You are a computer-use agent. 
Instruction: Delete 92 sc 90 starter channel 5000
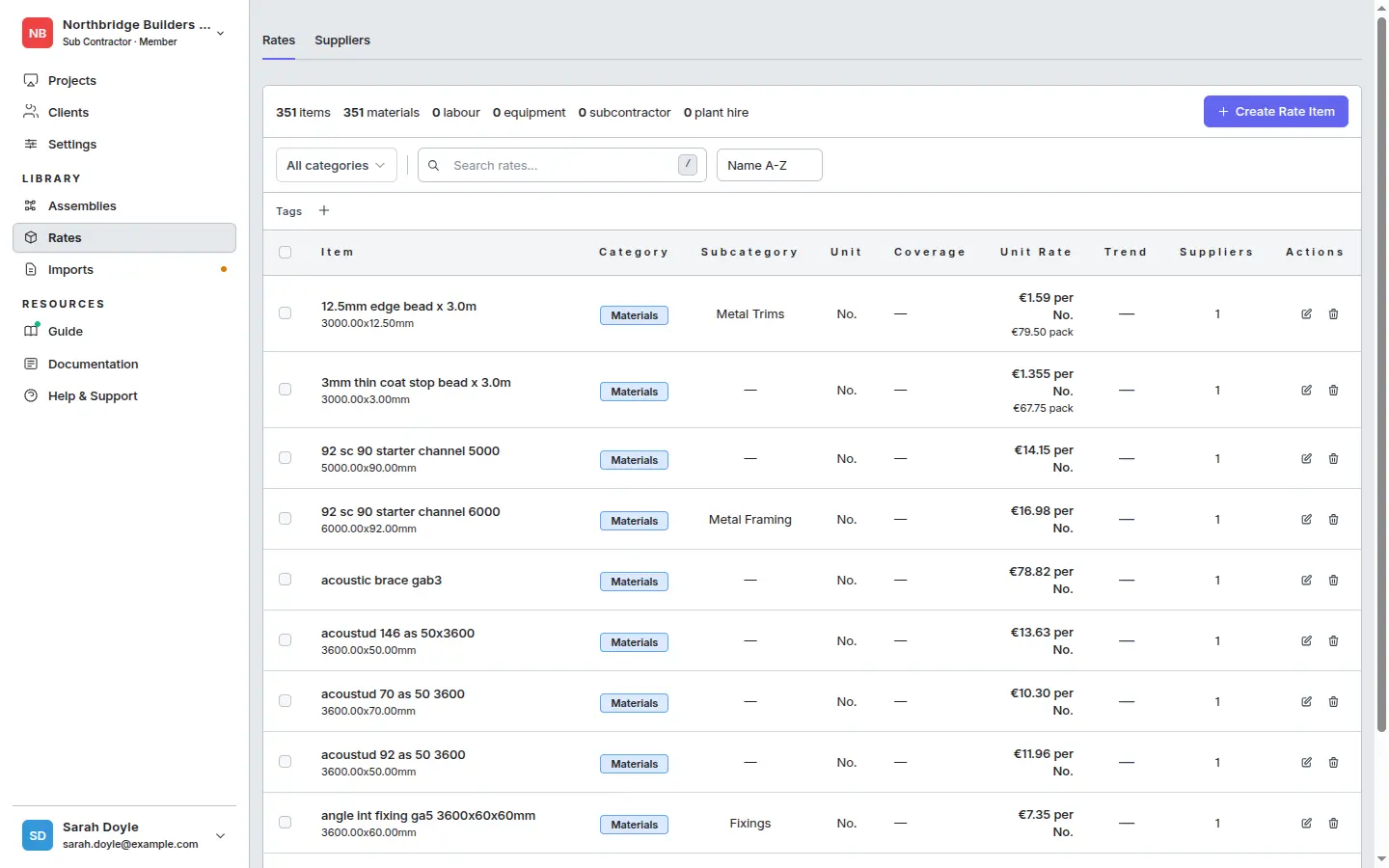click(1333, 458)
